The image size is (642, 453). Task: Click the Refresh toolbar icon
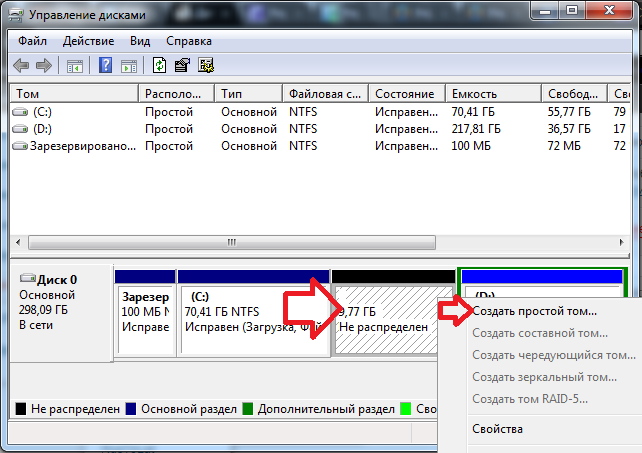click(160, 66)
